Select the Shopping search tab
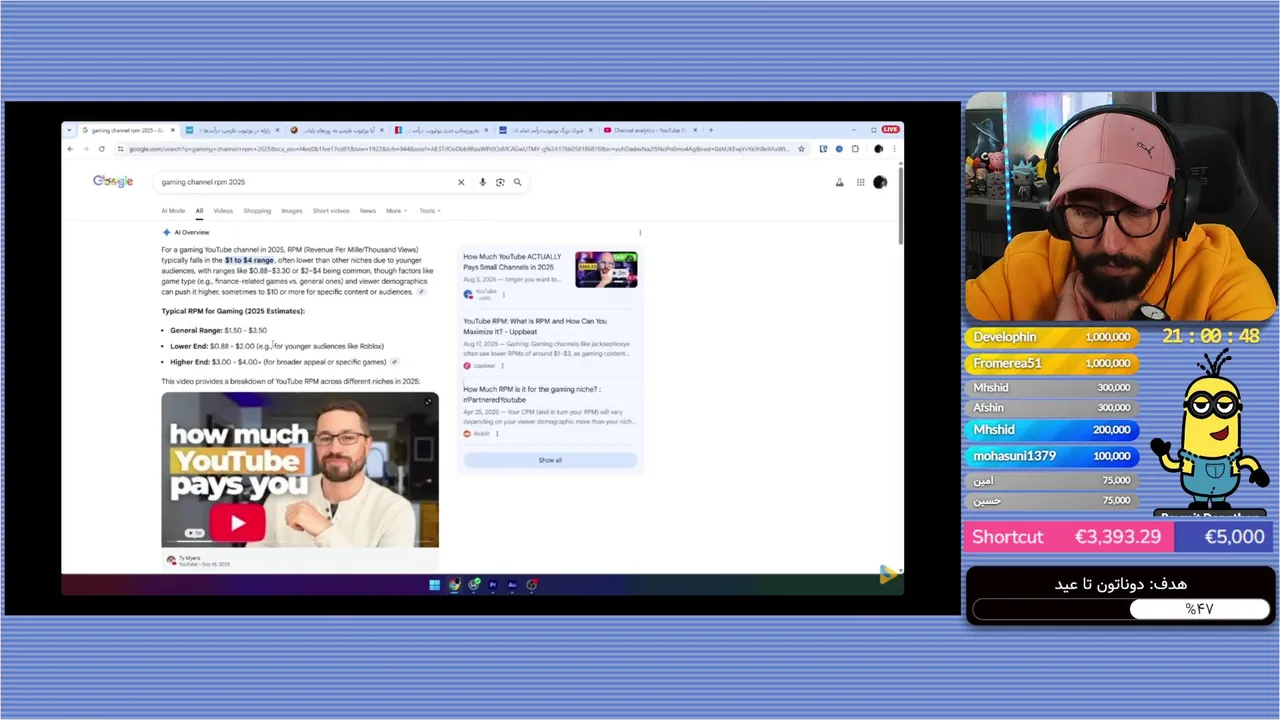The height and width of the screenshot is (720, 1280). tap(257, 211)
